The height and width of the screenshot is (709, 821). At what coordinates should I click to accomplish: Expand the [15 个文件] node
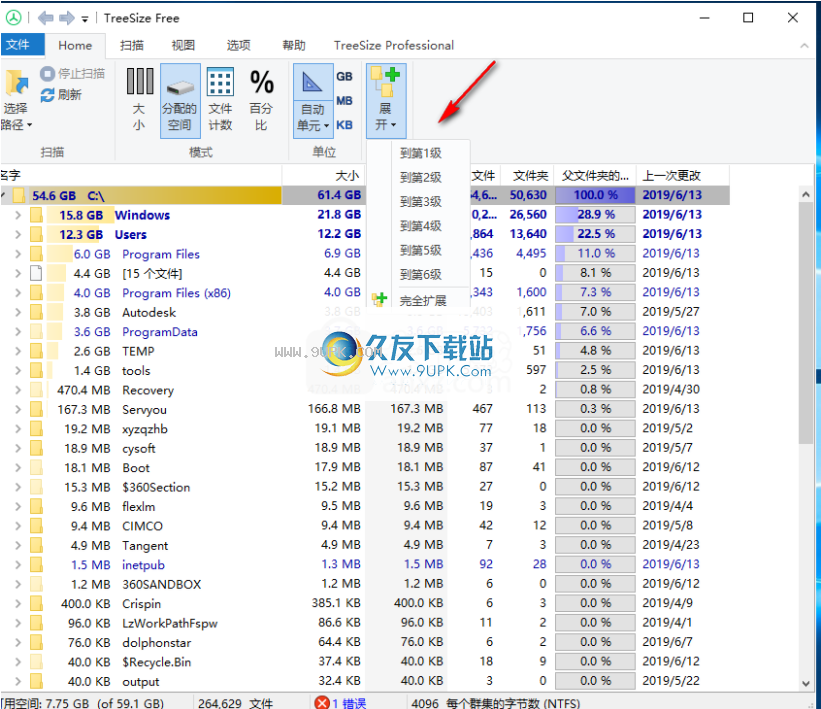click(18, 273)
